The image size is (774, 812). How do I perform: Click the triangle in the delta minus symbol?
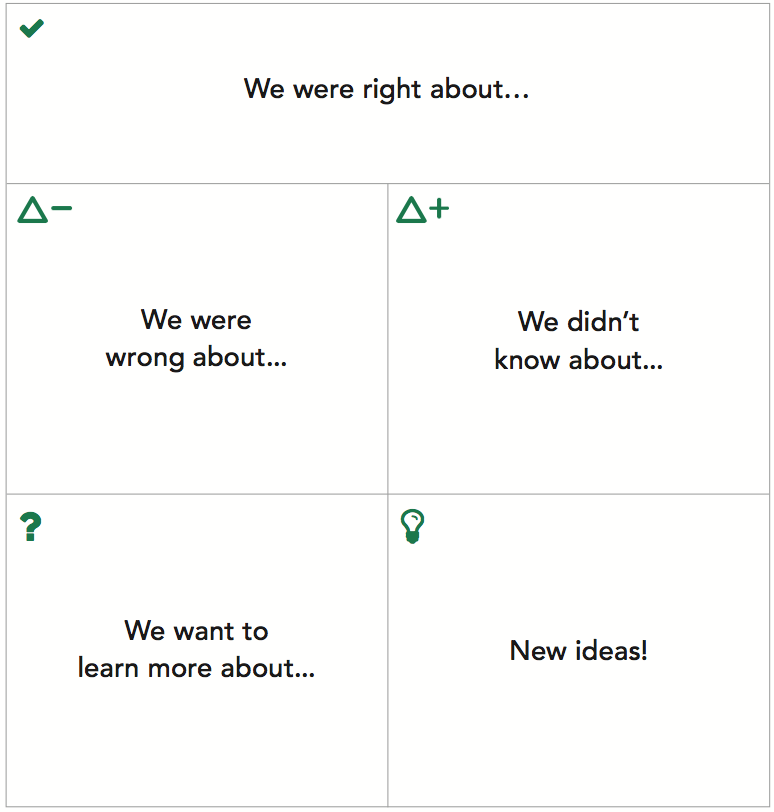pyautogui.click(x=33, y=210)
